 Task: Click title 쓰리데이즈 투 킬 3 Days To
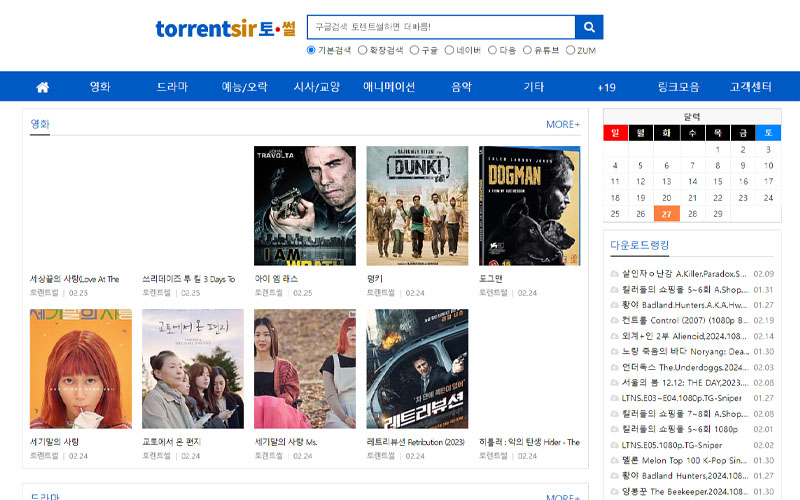[188, 279]
